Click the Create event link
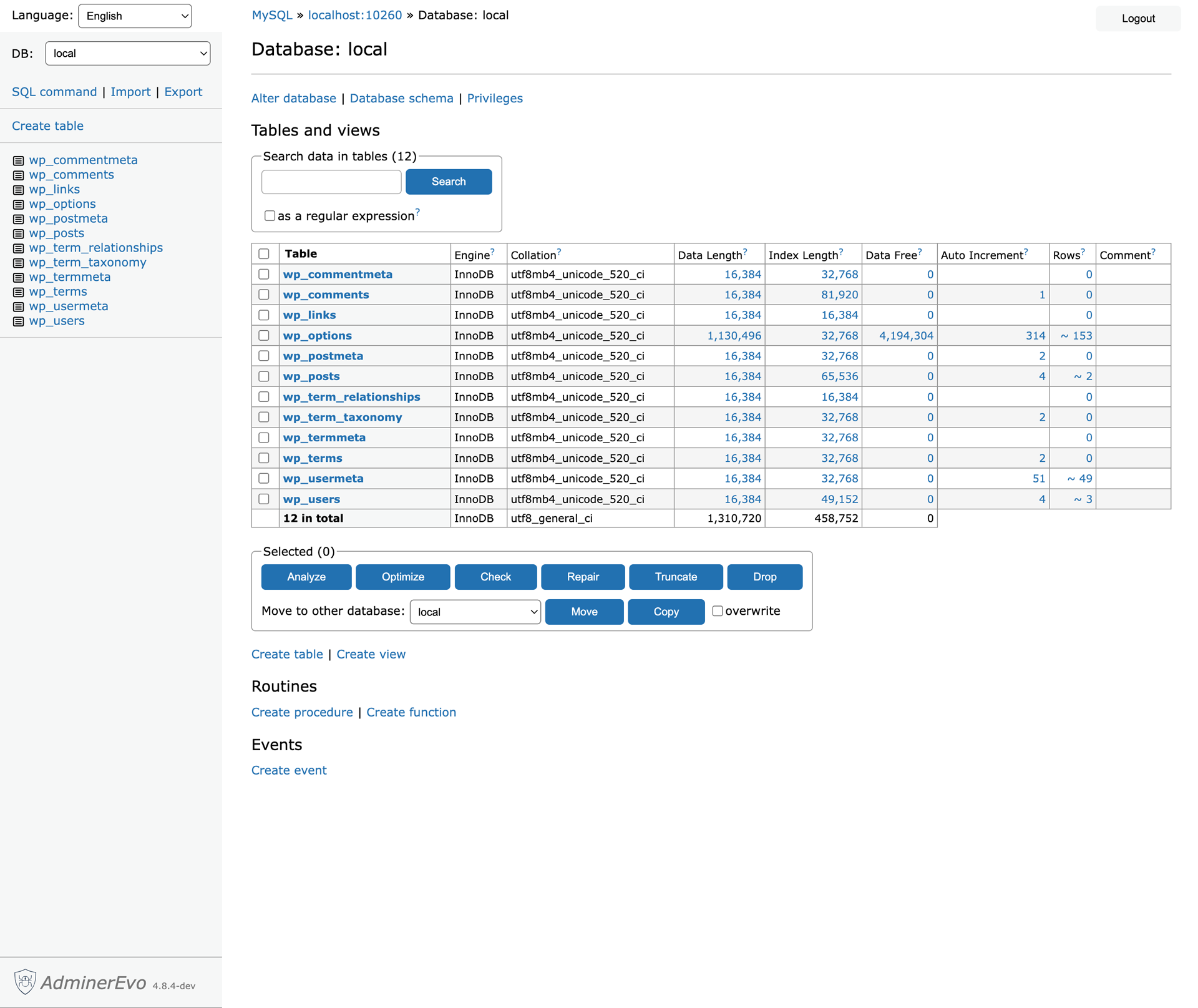Viewport: 1198px width, 1008px height. tap(289, 770)
